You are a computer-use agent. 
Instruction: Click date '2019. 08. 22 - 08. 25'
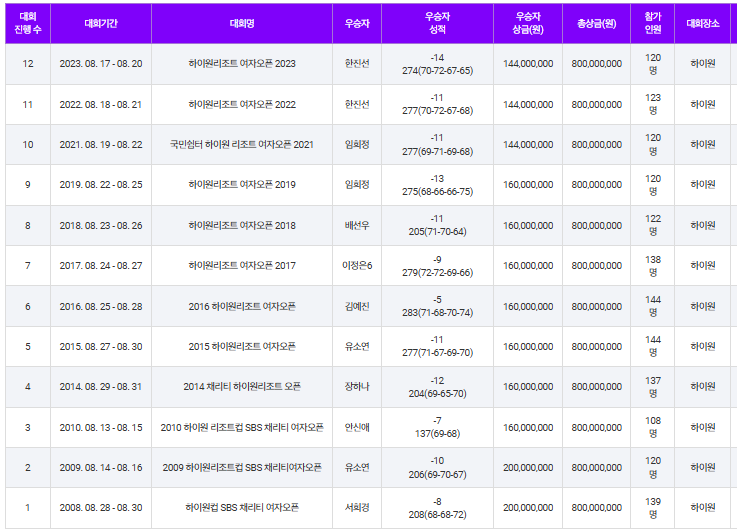(x=101, y=185)
